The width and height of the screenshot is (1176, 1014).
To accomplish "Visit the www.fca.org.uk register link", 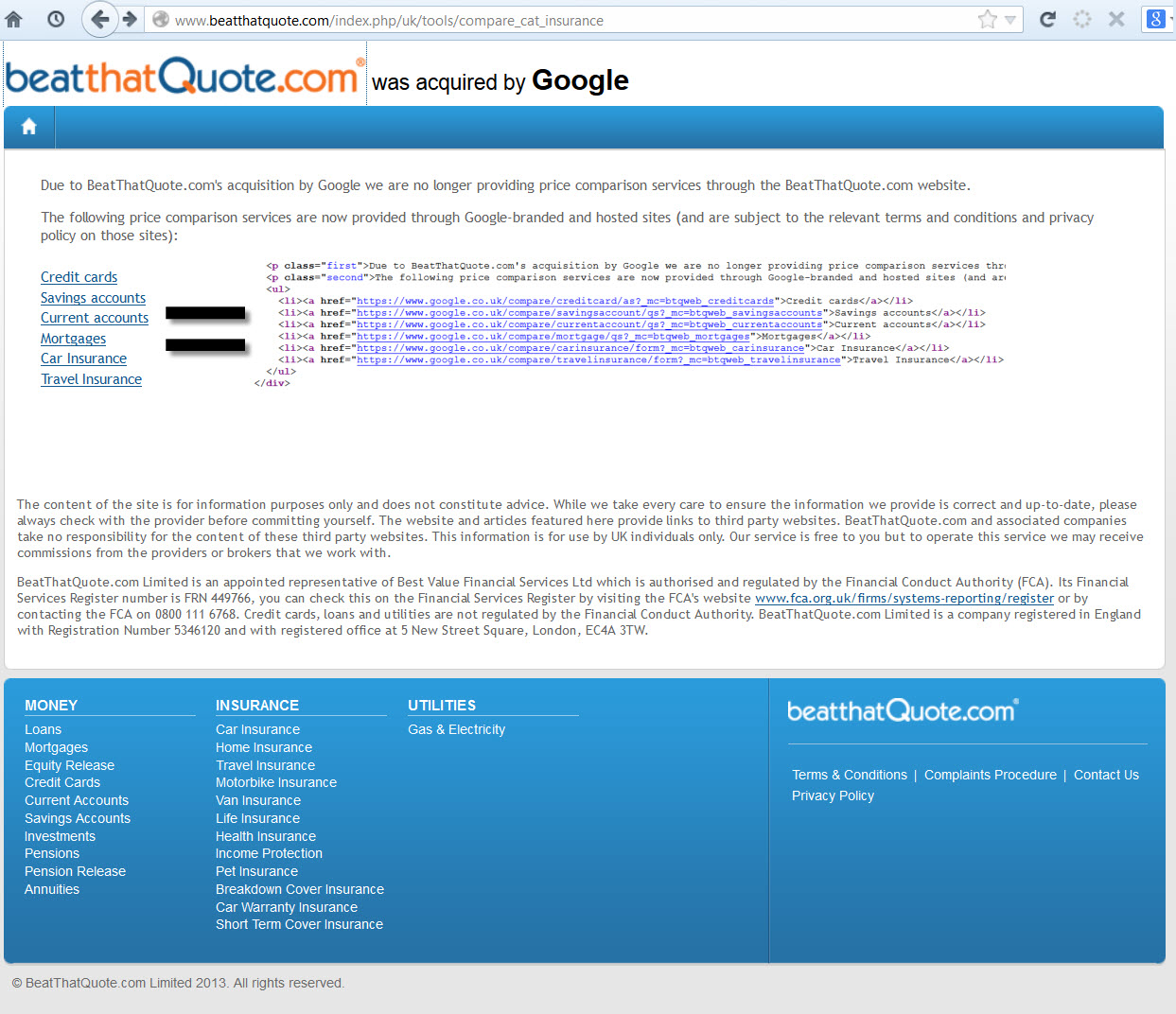I will pos(904,599).
